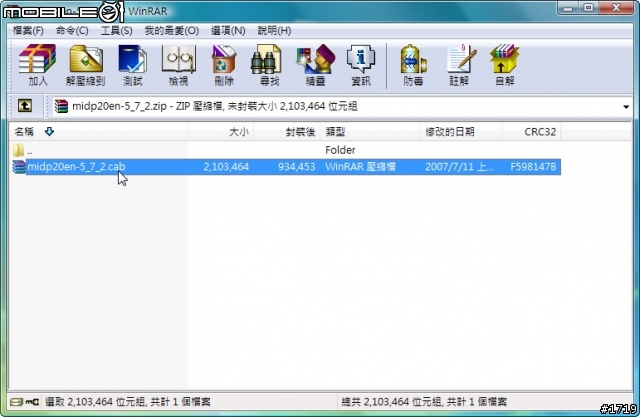Image resolution: width=640 pixels, height=417 pixels.
Task: Open the 命令(C) menu
Action: [x=72, y=31]
